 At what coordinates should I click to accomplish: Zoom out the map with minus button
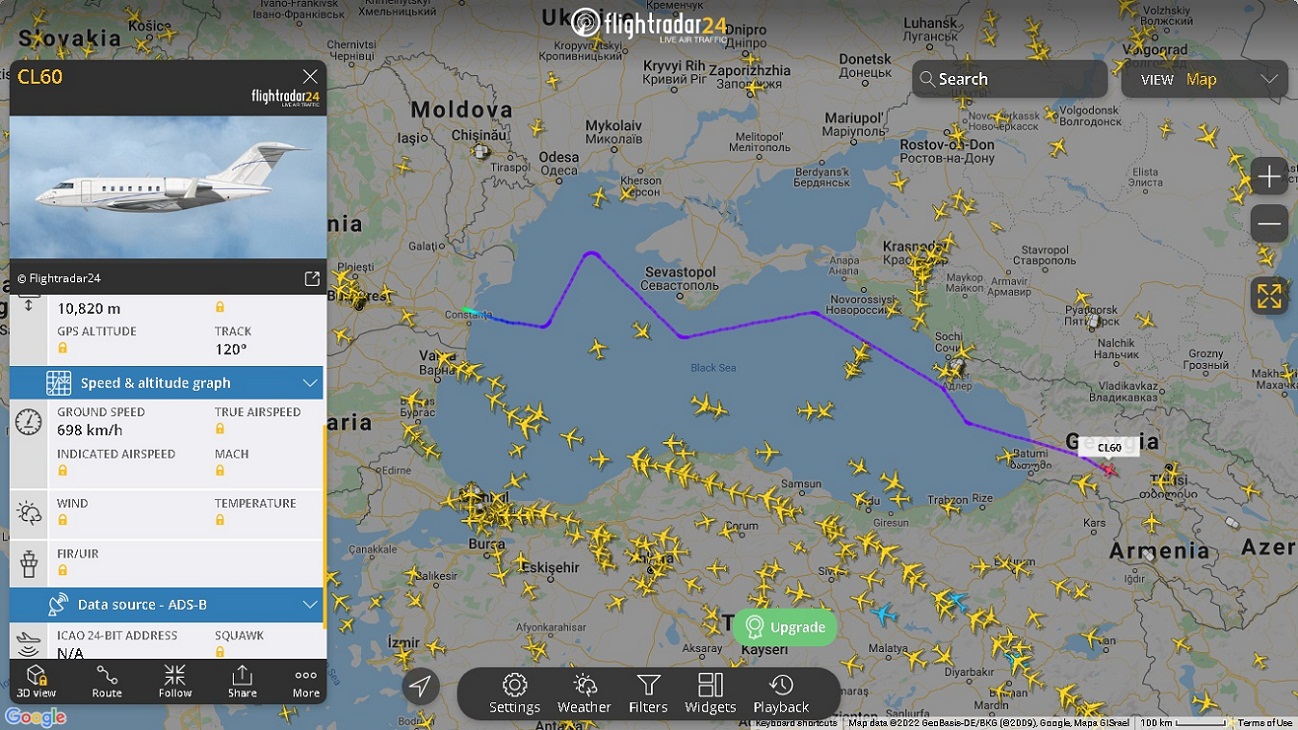[1269, 222]
